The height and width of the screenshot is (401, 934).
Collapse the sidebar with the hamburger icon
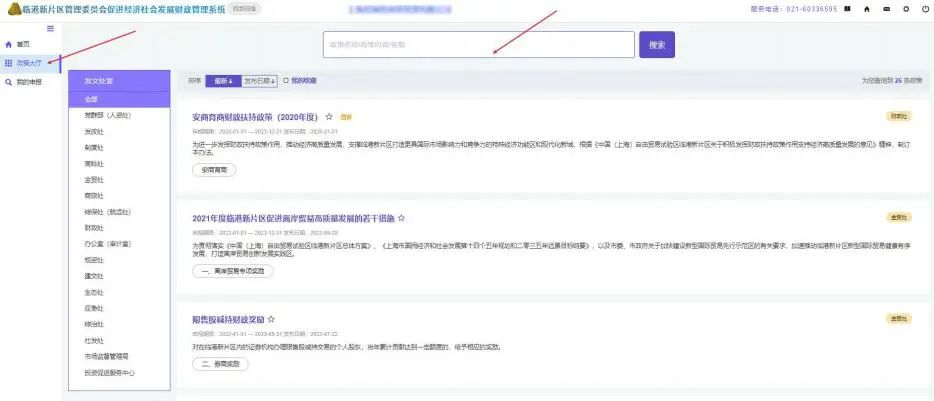point(51,29)
